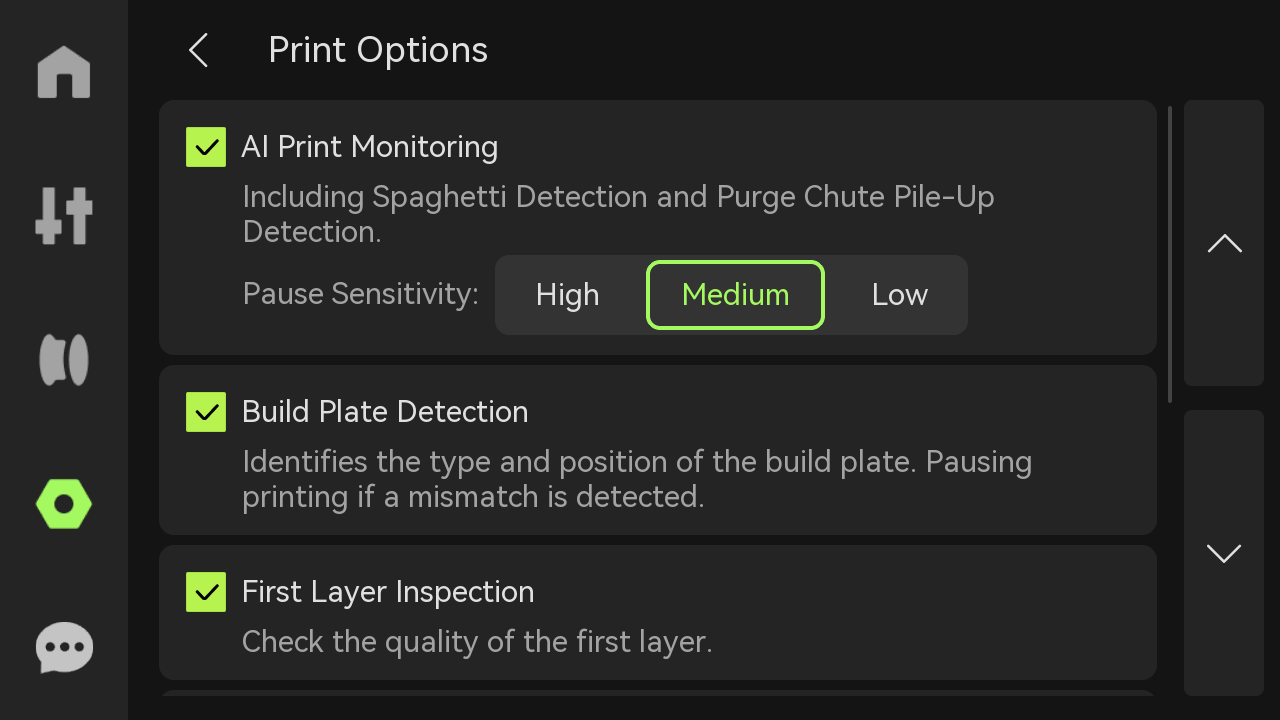Open the Home screen icon
Screen dimensions: 1280x720
click(x=64, y=72)
